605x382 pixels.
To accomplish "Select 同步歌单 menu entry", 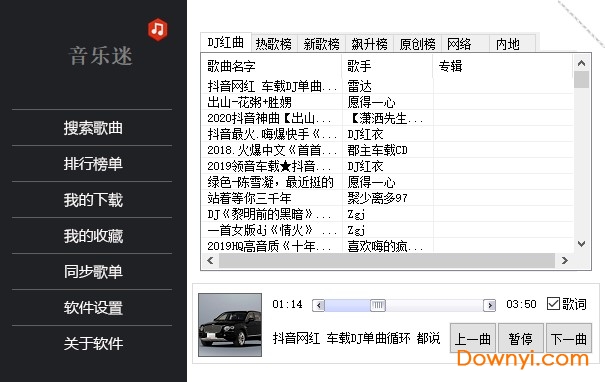I will pyautogui.click(x=93, y=272).
